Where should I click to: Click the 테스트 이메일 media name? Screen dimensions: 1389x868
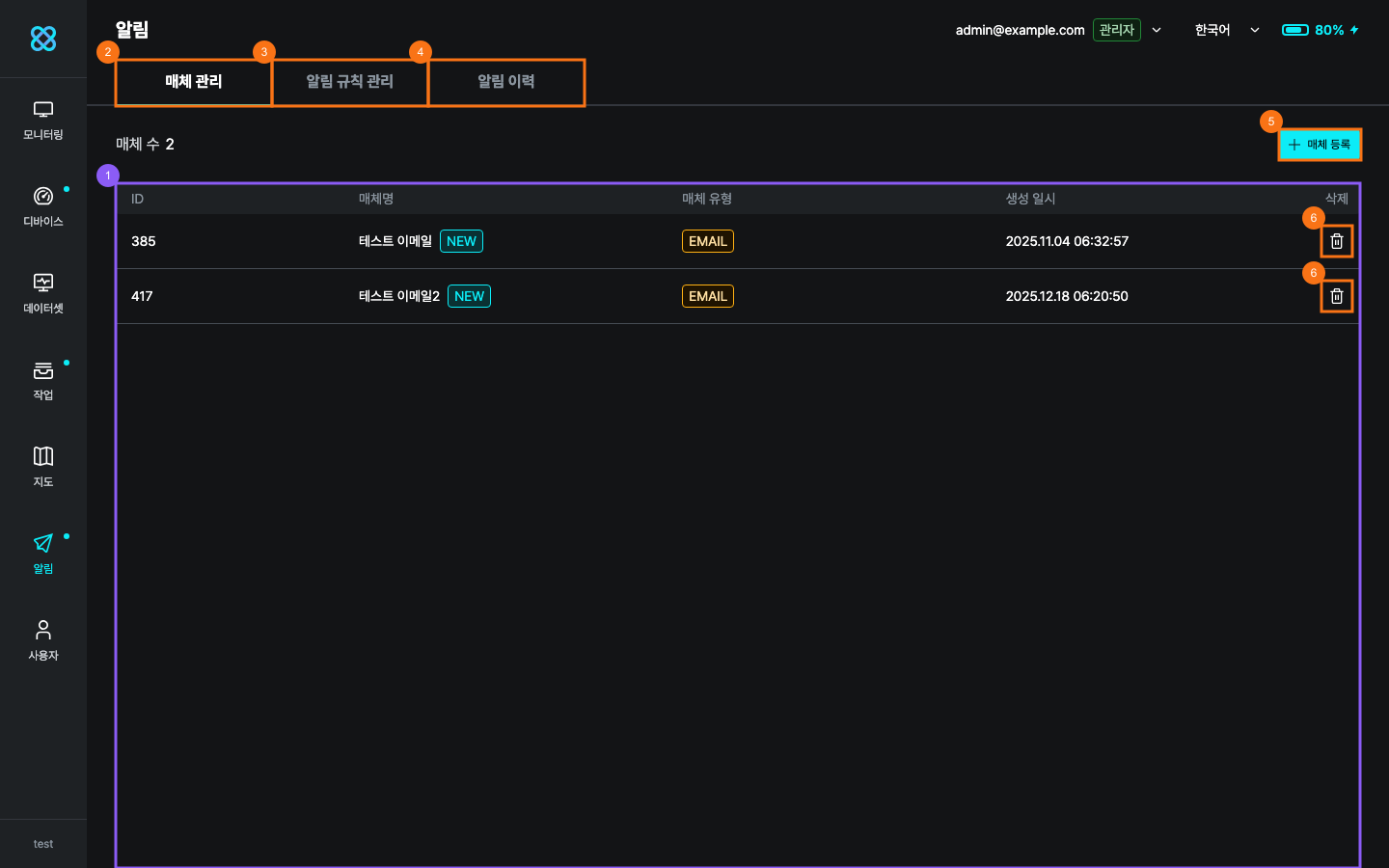tap(395, 241)
